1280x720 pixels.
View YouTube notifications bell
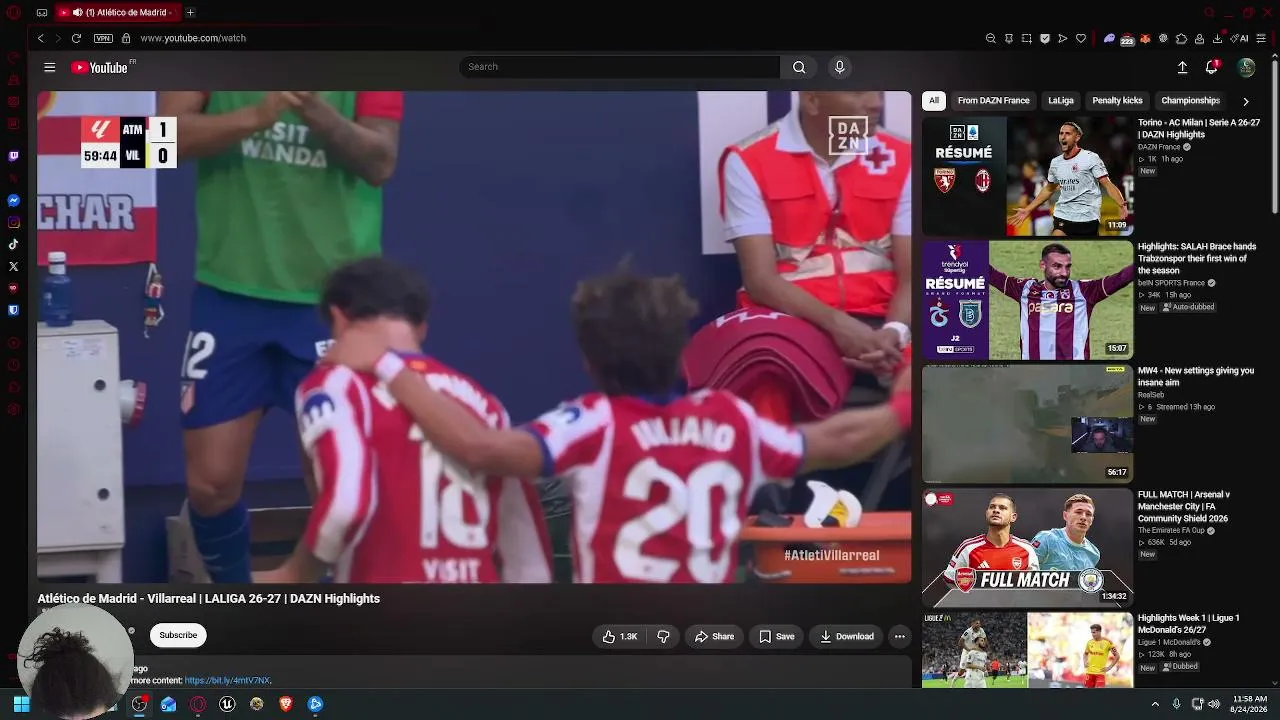pos(1212,67)
